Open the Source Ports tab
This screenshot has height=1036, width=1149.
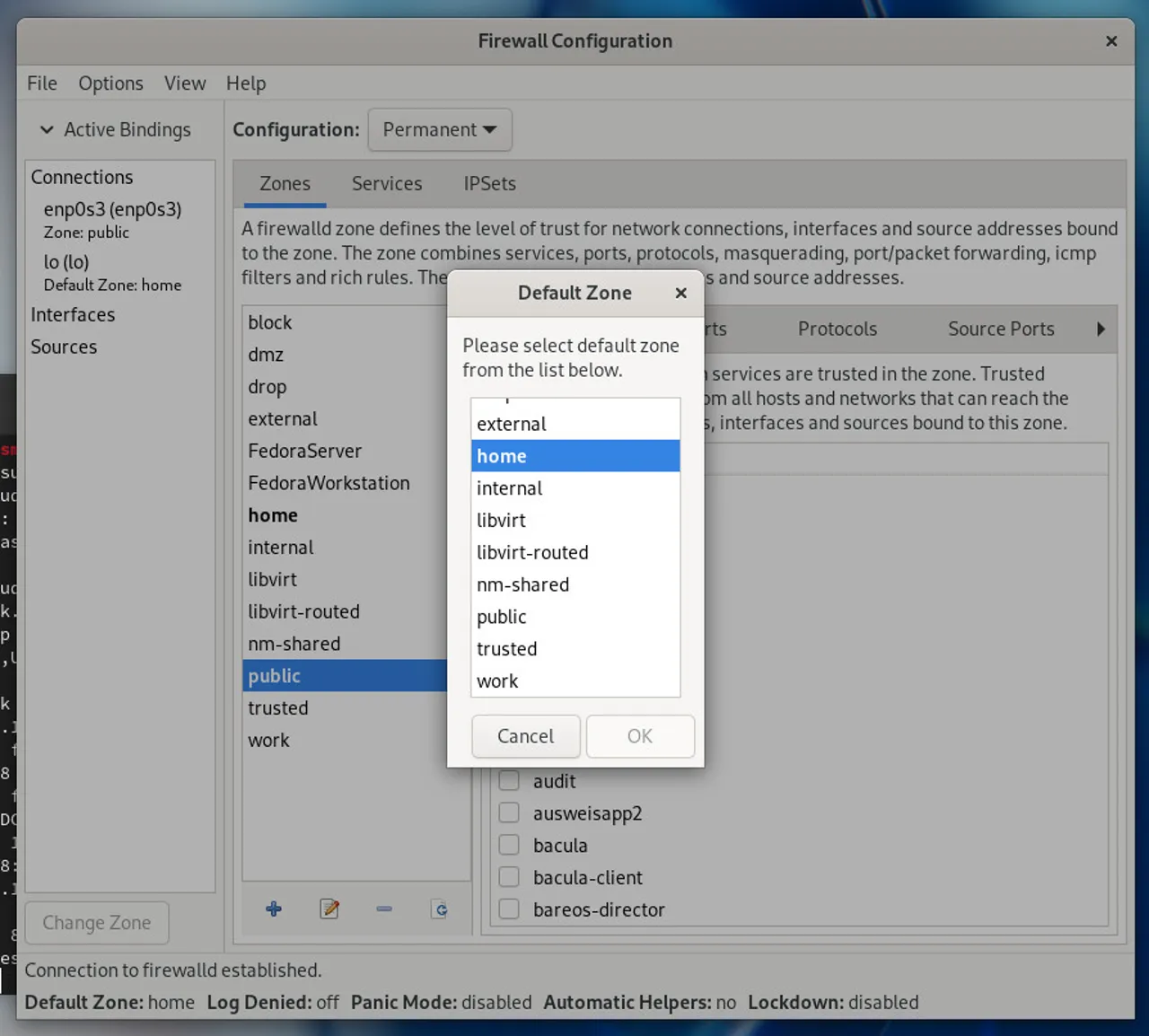pos(1001,329)
